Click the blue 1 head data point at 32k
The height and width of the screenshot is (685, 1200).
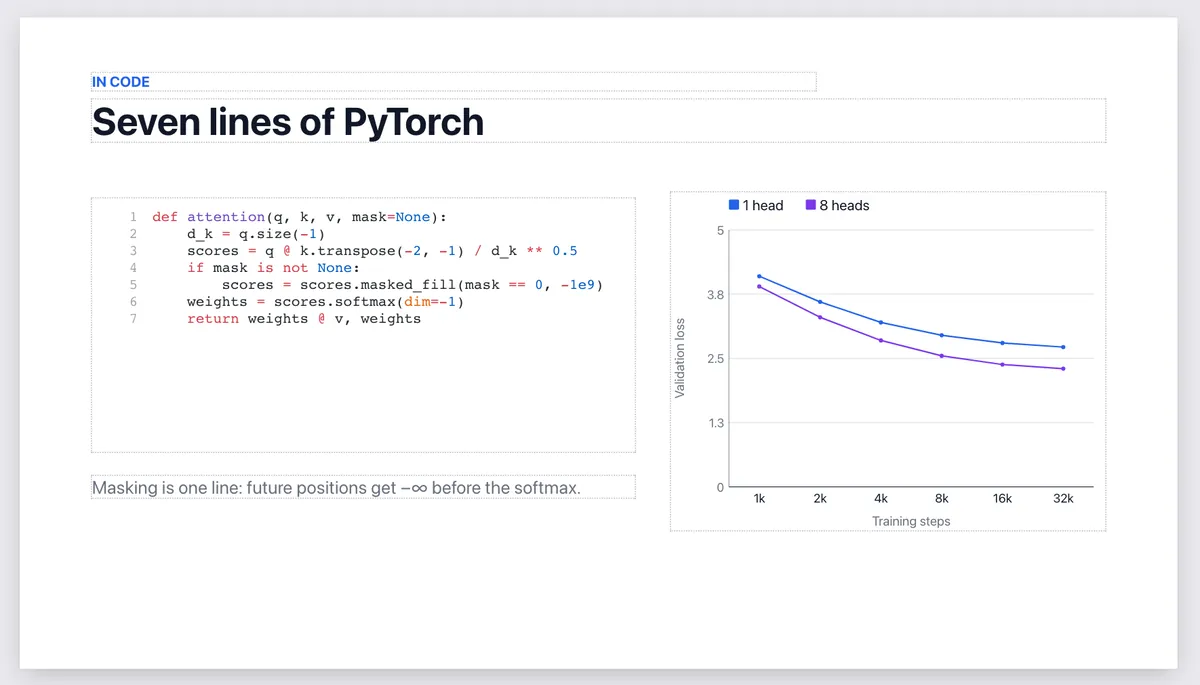tap(1063, 347)
